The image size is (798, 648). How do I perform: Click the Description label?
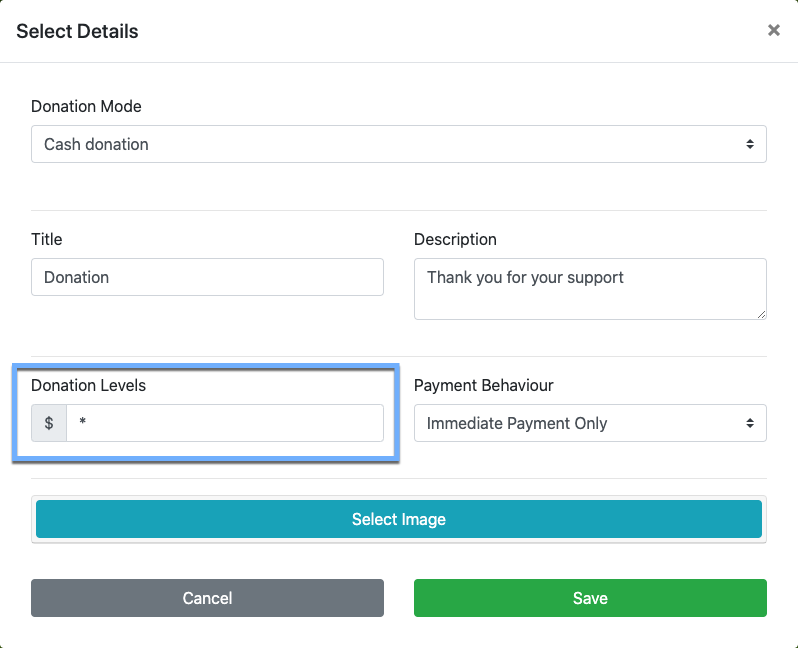(455, 239)
